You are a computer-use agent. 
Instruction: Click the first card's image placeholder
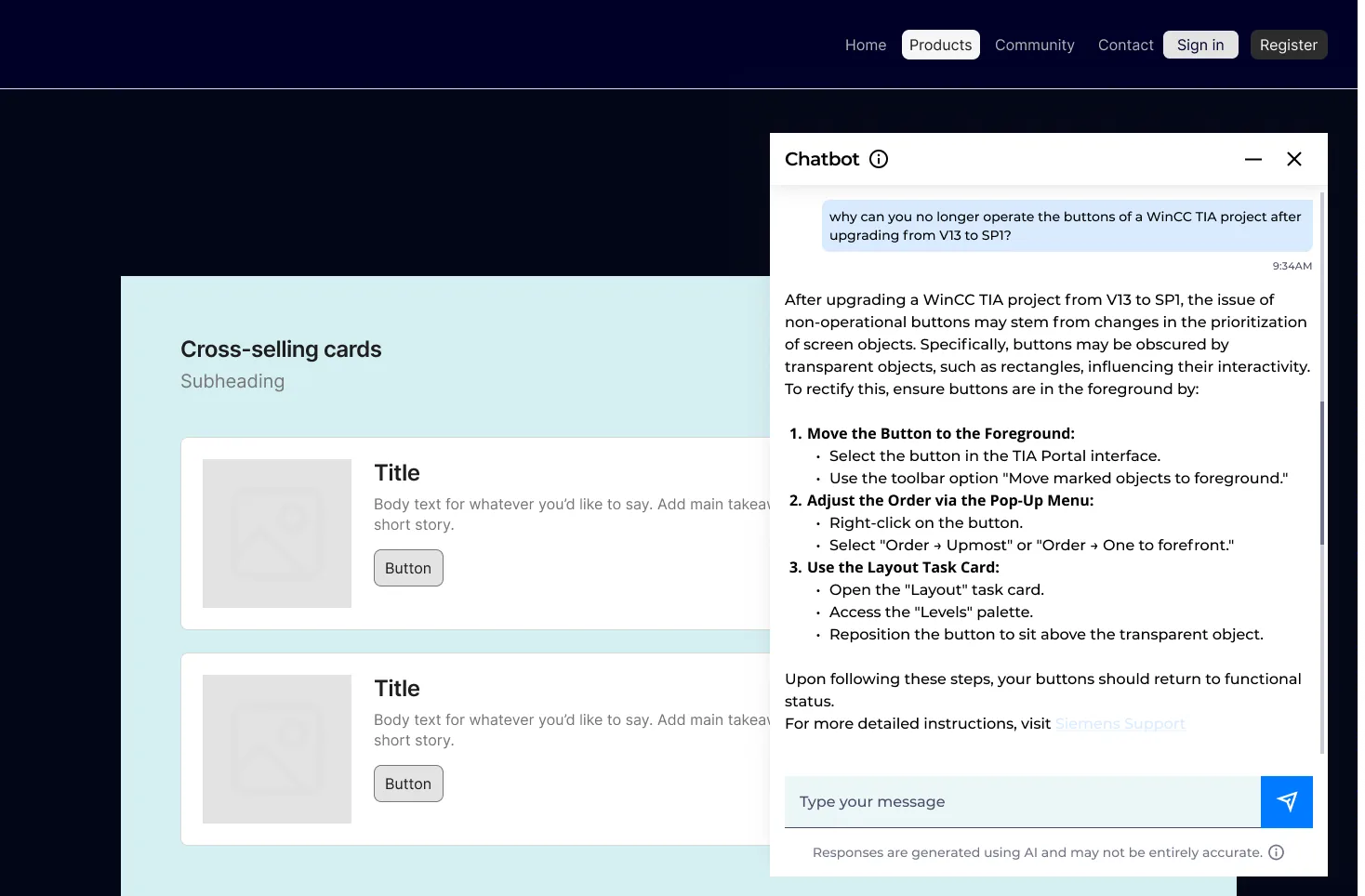[x=277, y=534]
